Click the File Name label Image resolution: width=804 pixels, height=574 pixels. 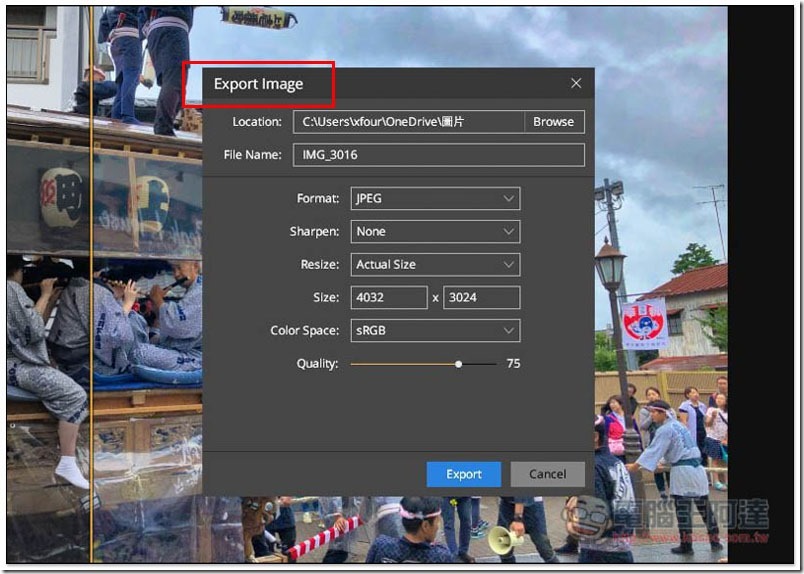[x=253, y=155]
